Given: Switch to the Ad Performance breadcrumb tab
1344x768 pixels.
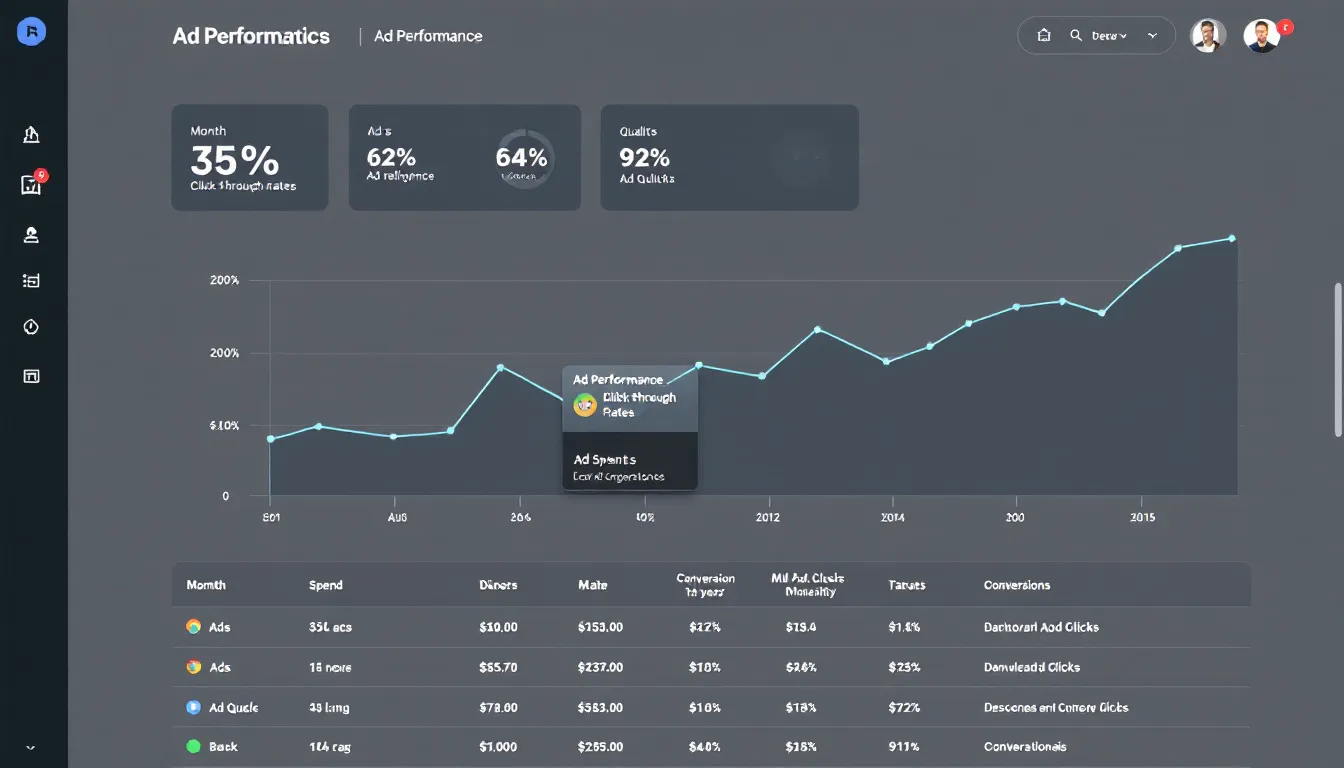Looking at the screenshot, I should [428, 36].
